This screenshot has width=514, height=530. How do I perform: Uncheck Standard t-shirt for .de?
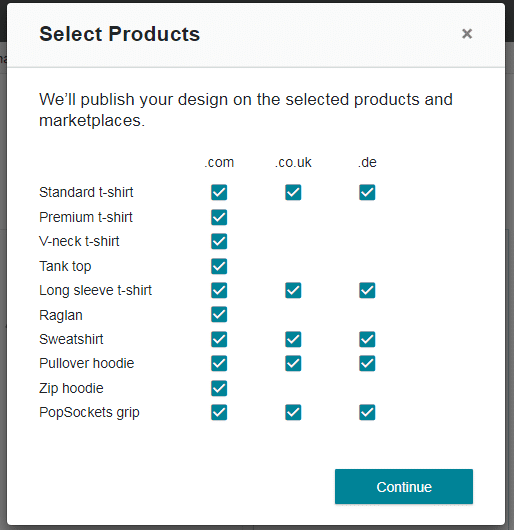tap(367, 192)
